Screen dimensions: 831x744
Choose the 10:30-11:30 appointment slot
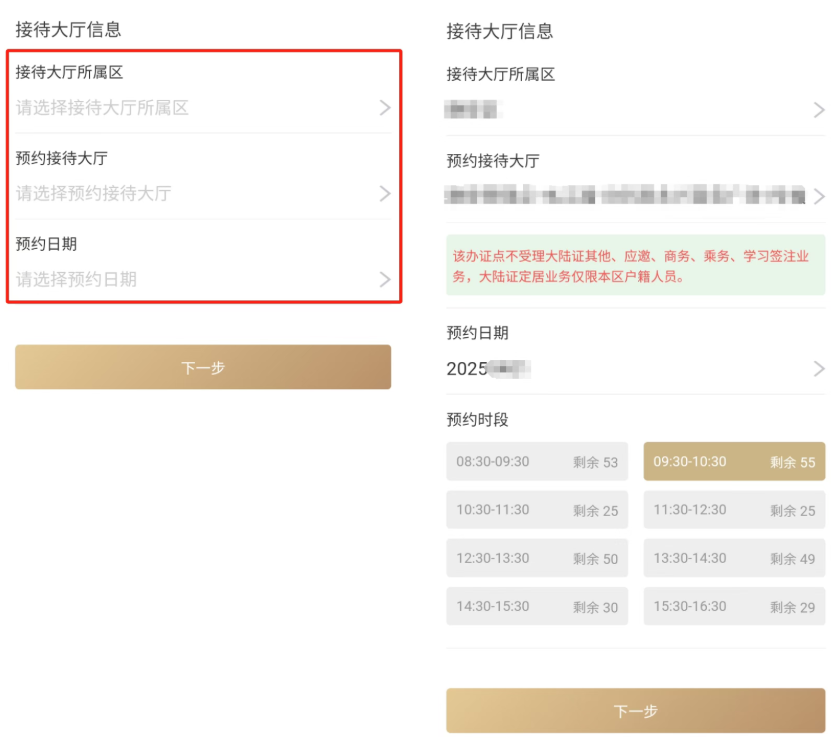click(537, 510)
